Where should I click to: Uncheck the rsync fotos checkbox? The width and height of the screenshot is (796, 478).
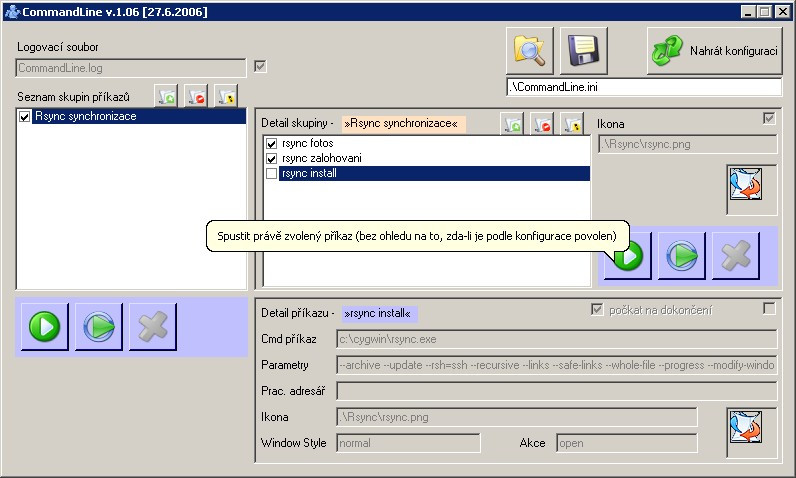click(x=272, y=144)
